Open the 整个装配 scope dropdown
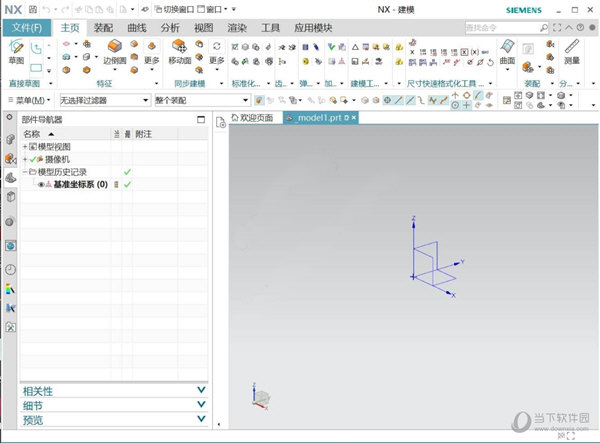600x443 pixels. click(x=202, y=100)
